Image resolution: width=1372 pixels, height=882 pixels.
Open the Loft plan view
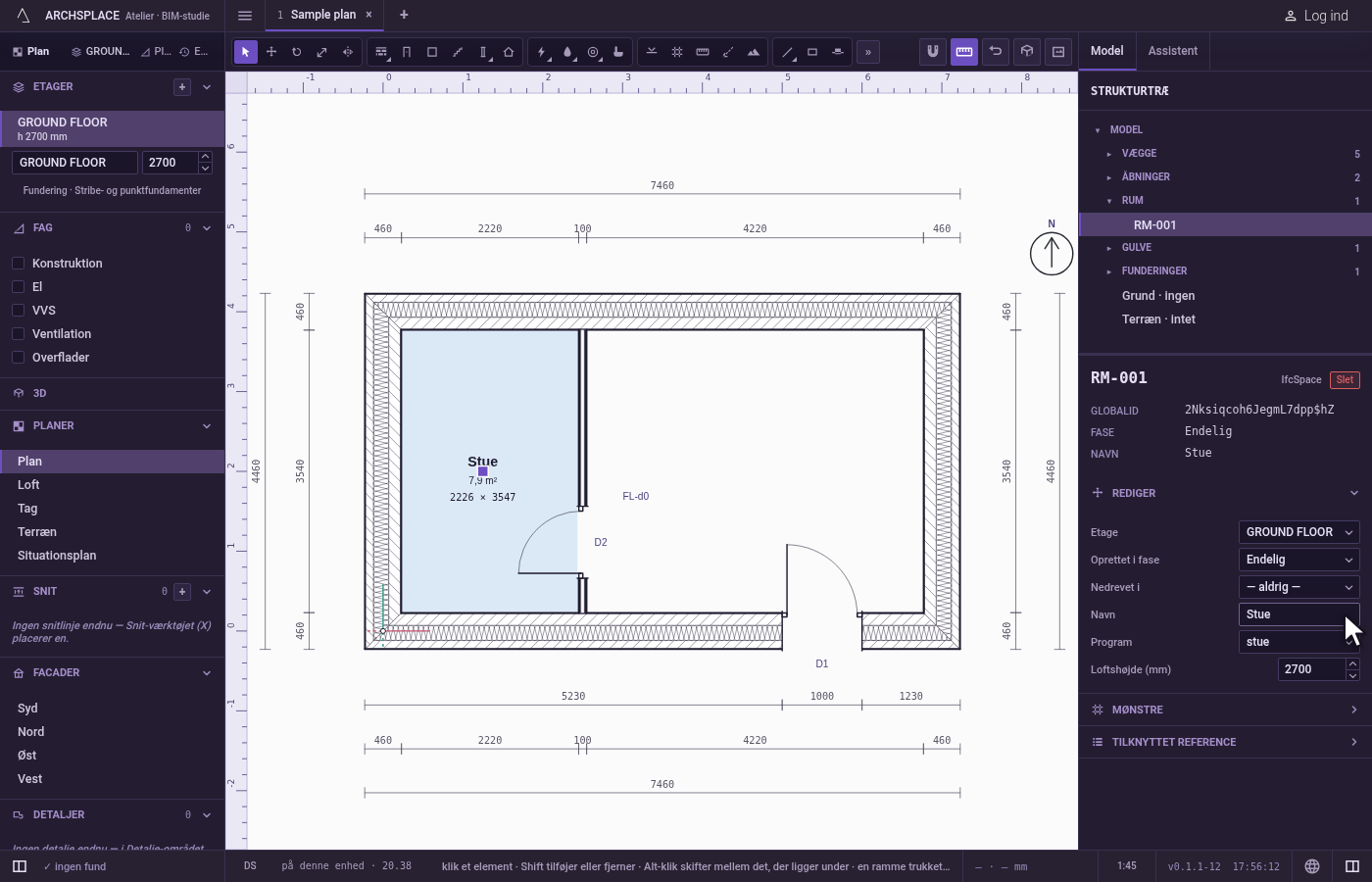pos(113,485)
